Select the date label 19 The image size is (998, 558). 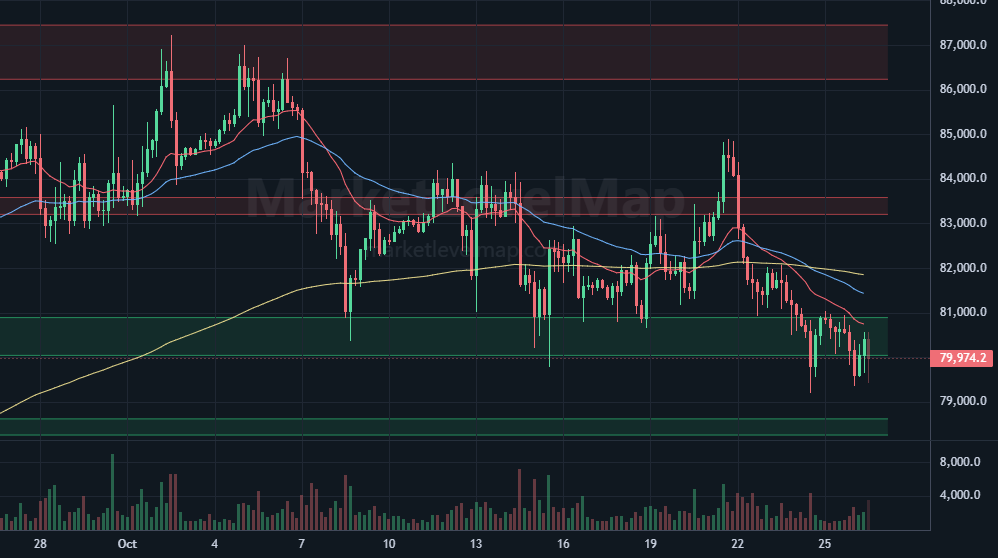(x=650, y=544)
